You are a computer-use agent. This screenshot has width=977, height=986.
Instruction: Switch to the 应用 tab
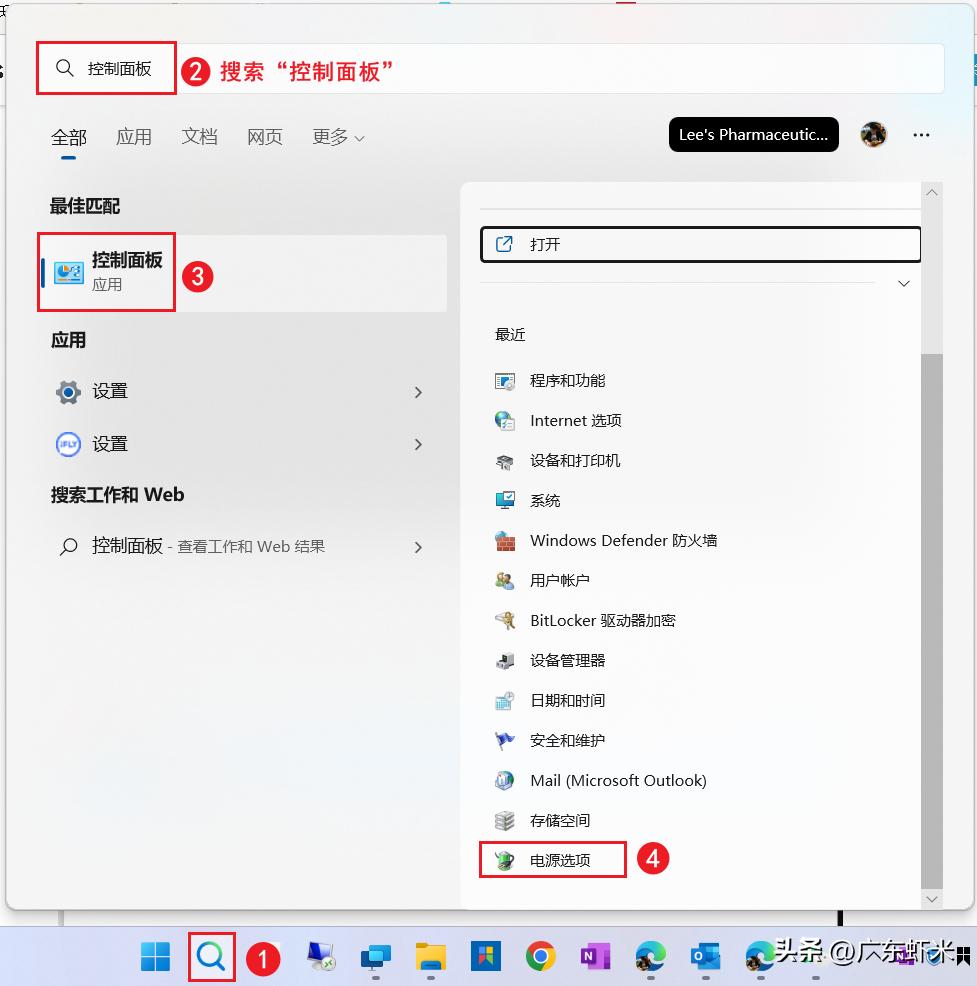click(134, 137)
